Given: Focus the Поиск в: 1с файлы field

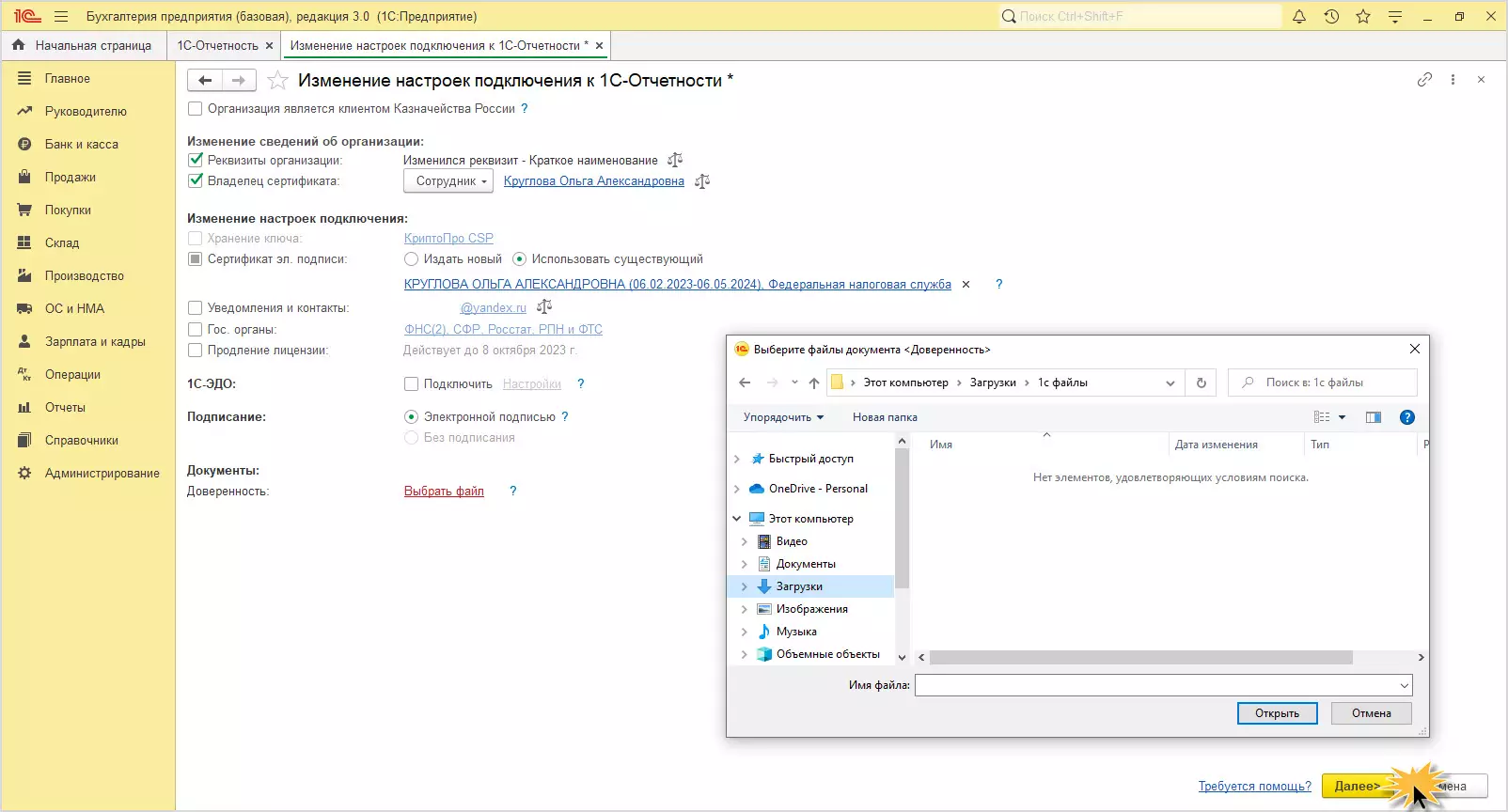Looking at the screenshot, I should [x=1323, y=383].
